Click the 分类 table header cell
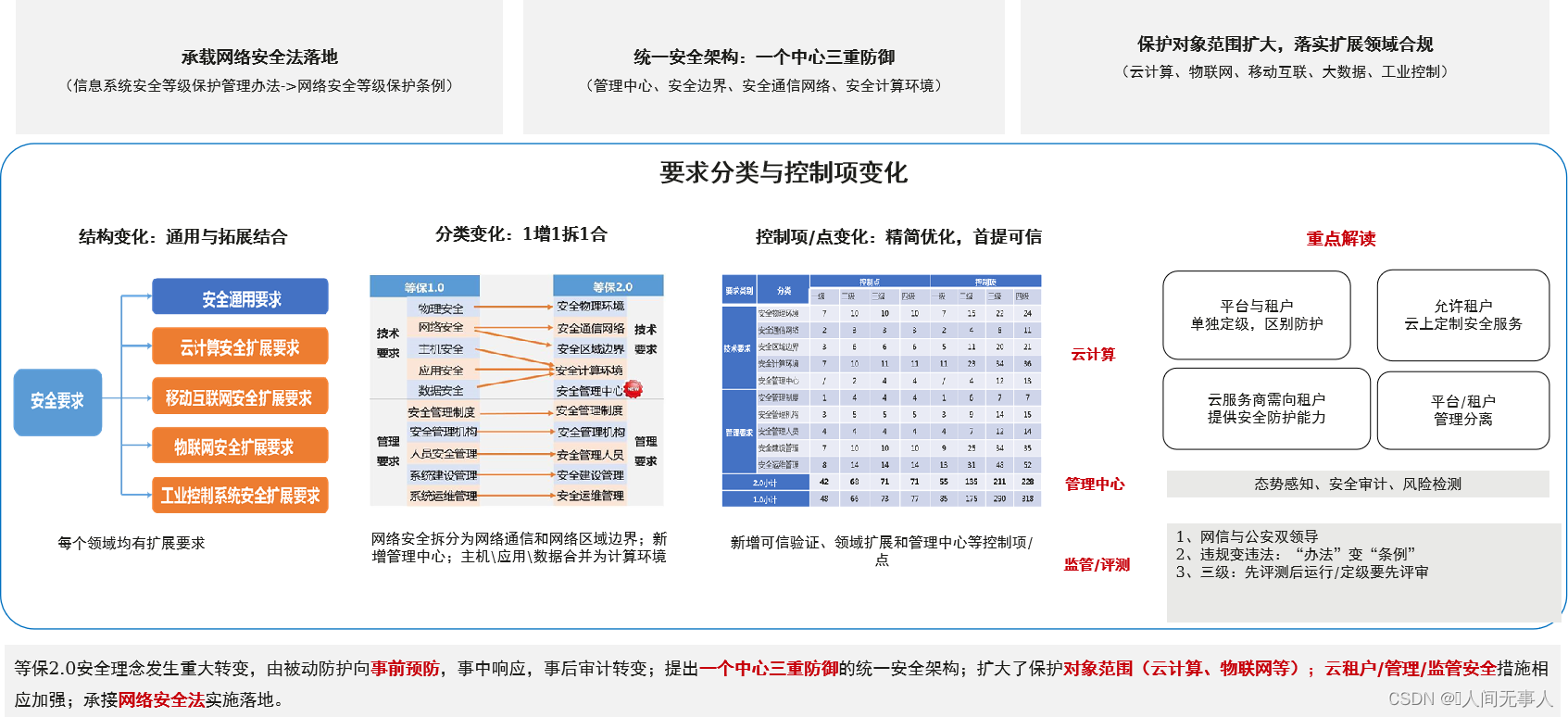Screen dimensions: 1568x717 784,290
